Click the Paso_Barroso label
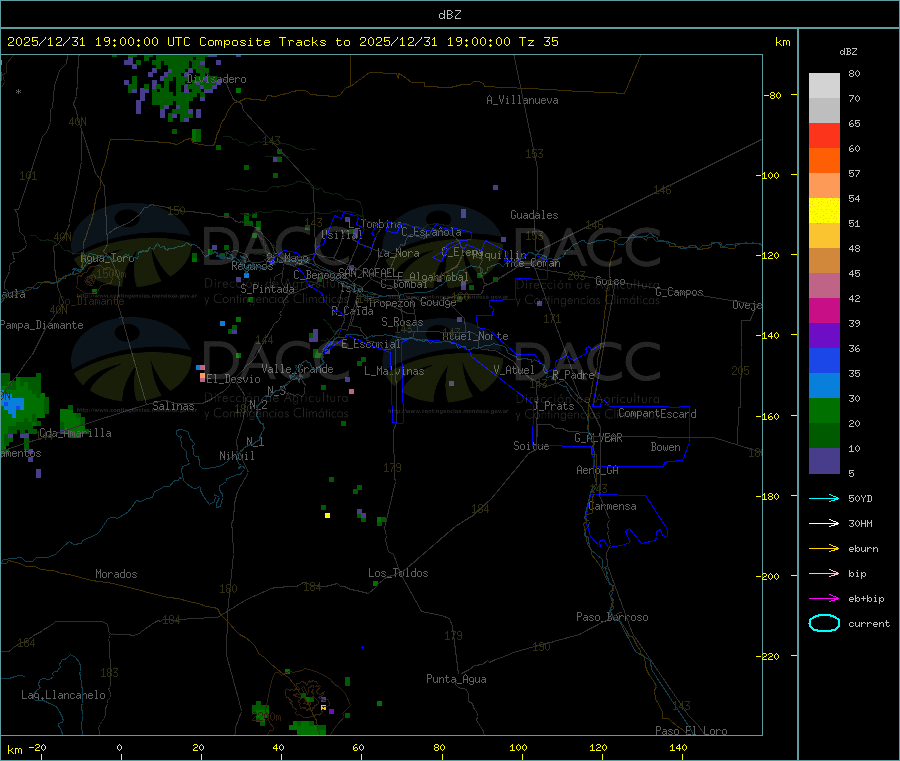900x761 pixels. pyautogui.click(x=612, y=617)
